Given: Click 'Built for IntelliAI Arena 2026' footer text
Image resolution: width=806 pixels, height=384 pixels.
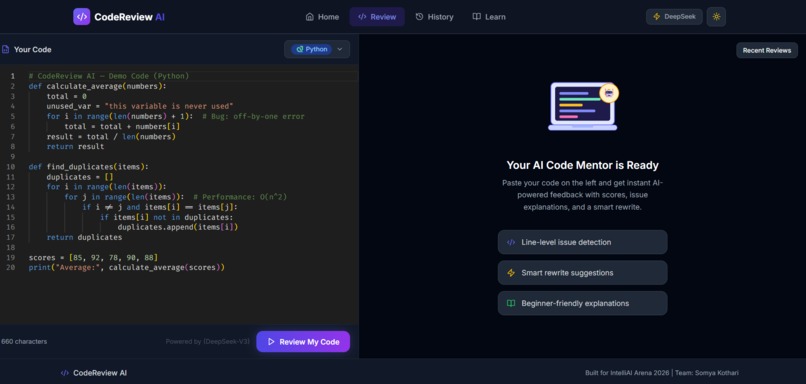Looking at the screenshot, I should [628, 373].
